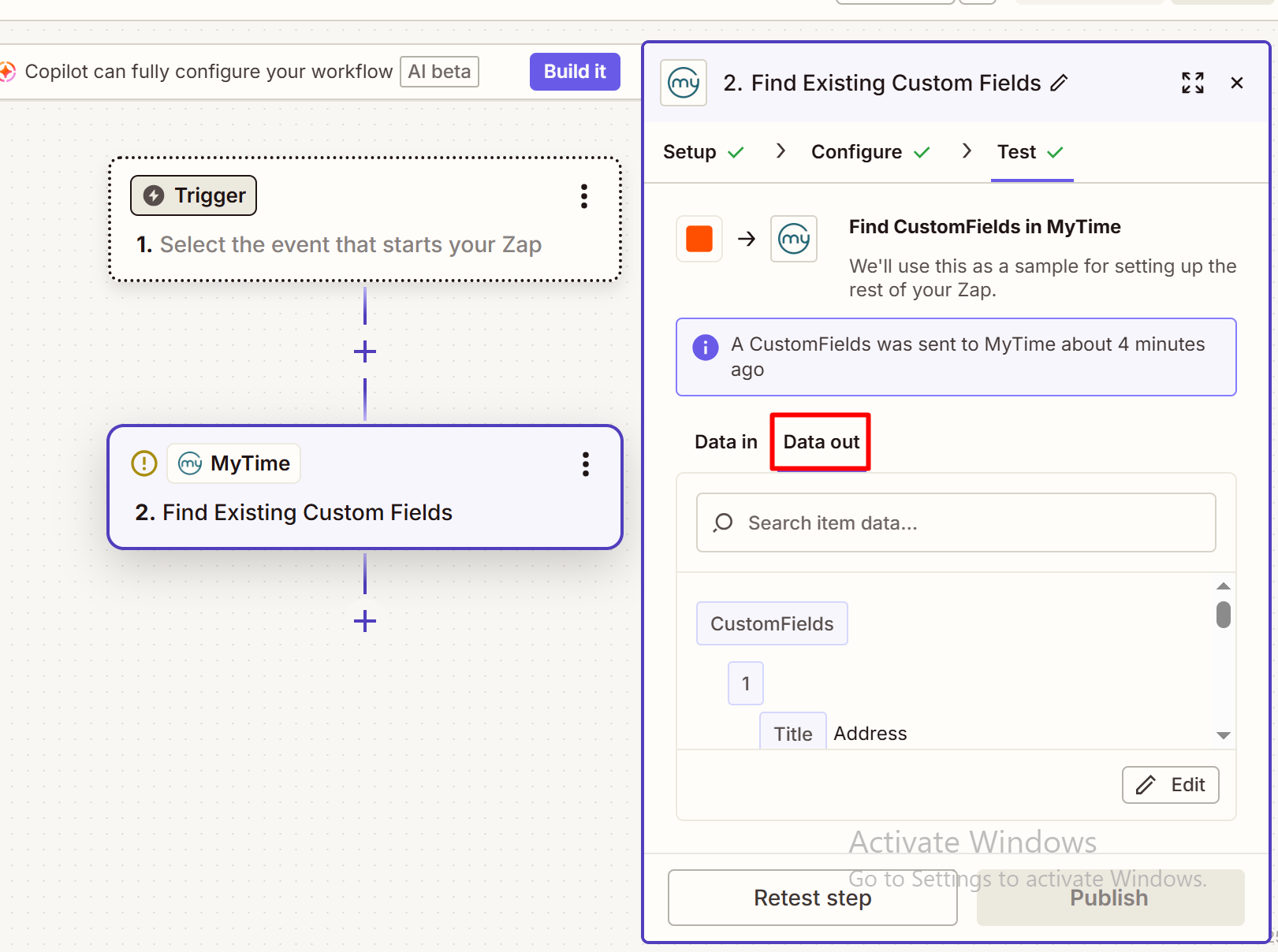Open the MyTime step three-dot menu

click(586, 464)
